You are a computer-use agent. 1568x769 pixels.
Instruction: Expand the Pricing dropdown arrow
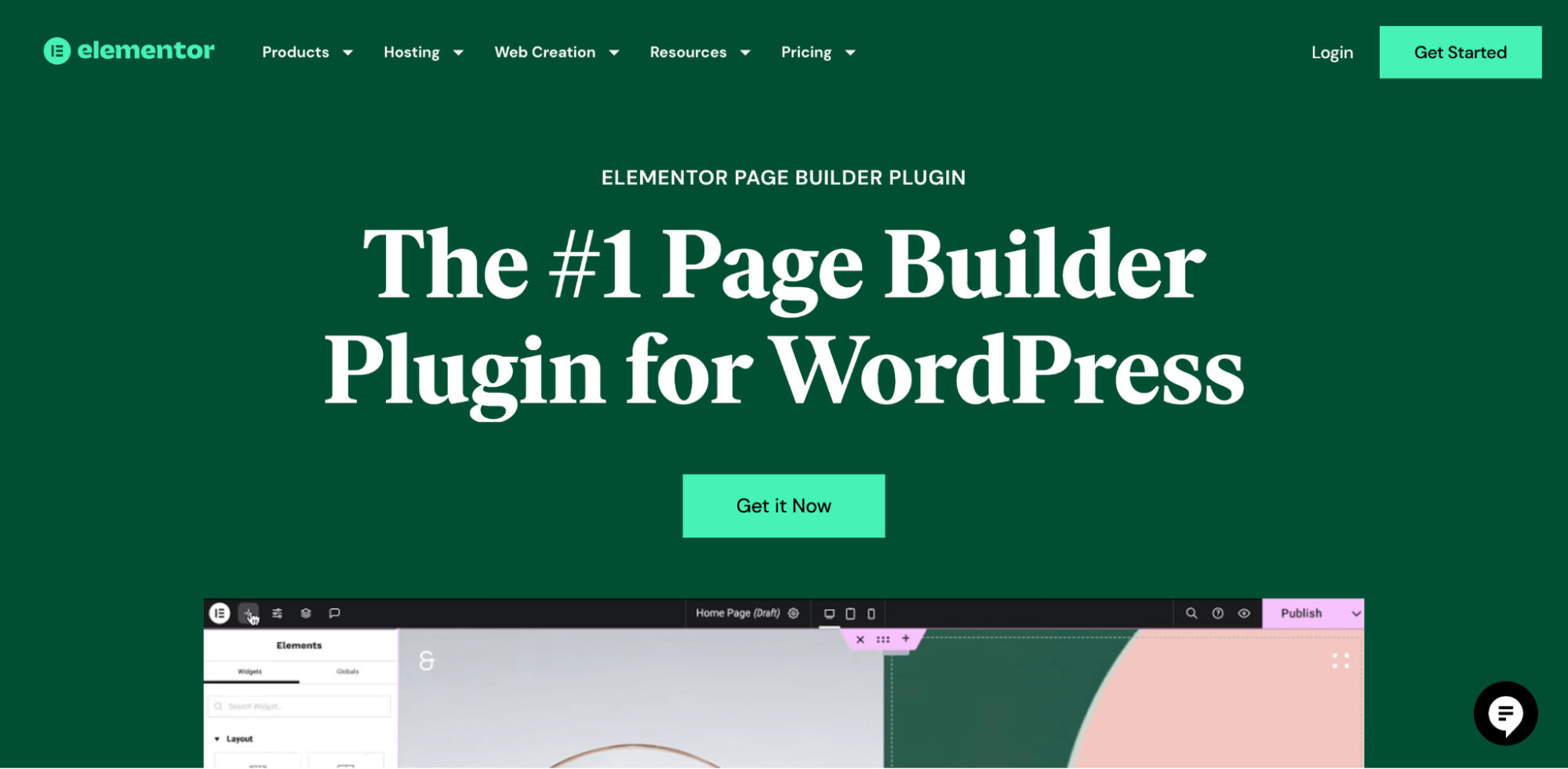(850, 53)
